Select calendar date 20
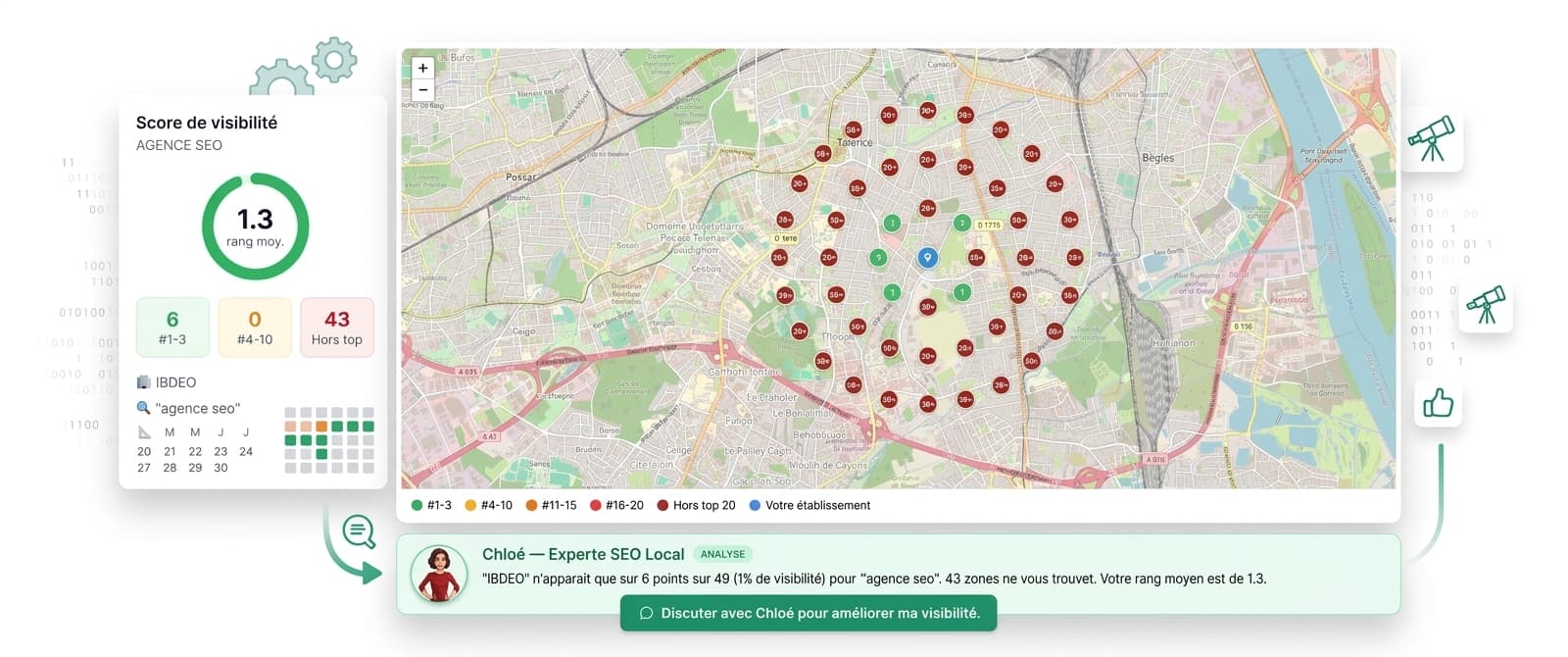Screen dimensions: 1568x657 click(144, 452)
